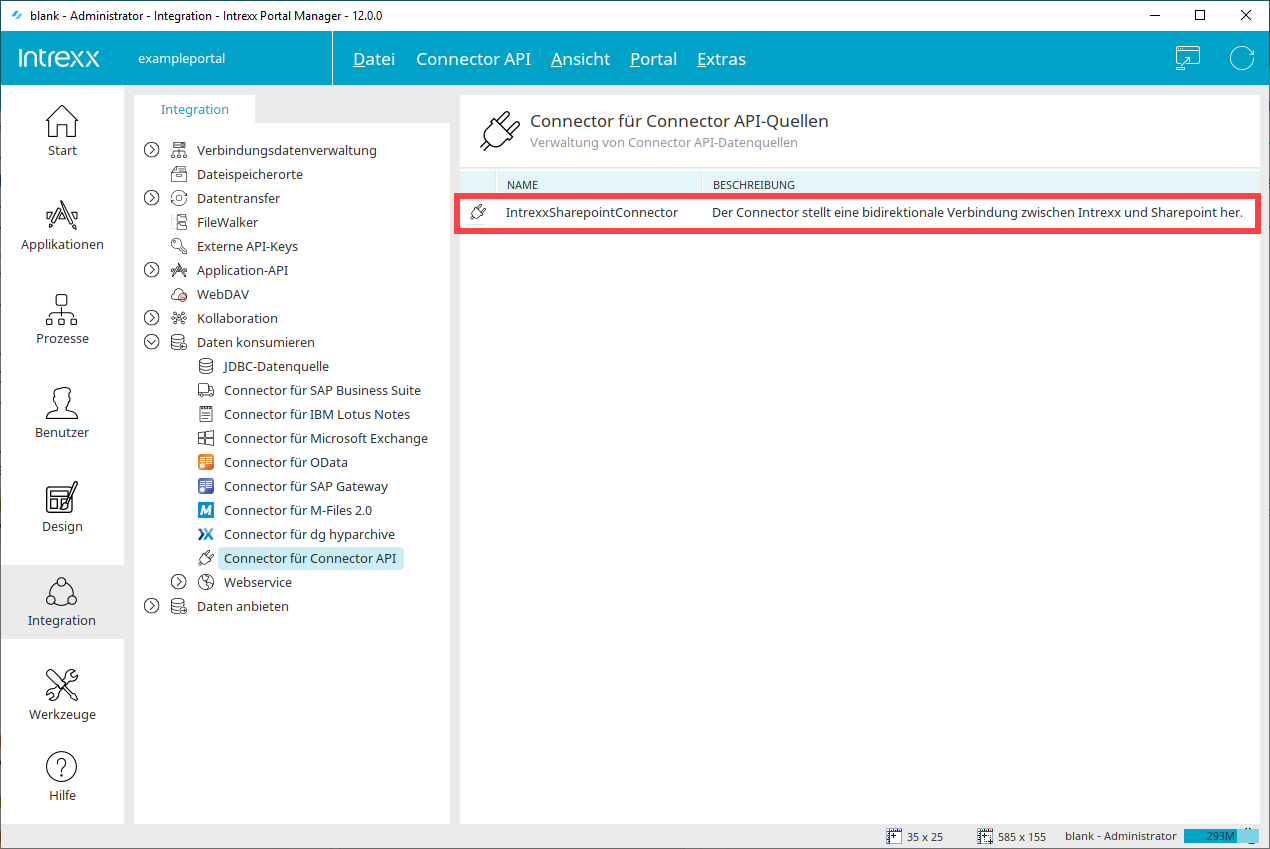Screen dimensions: 1270x849
Task: Select Connector für Connector API tree item
Action: pyautogui.click(x=310, y=558)
